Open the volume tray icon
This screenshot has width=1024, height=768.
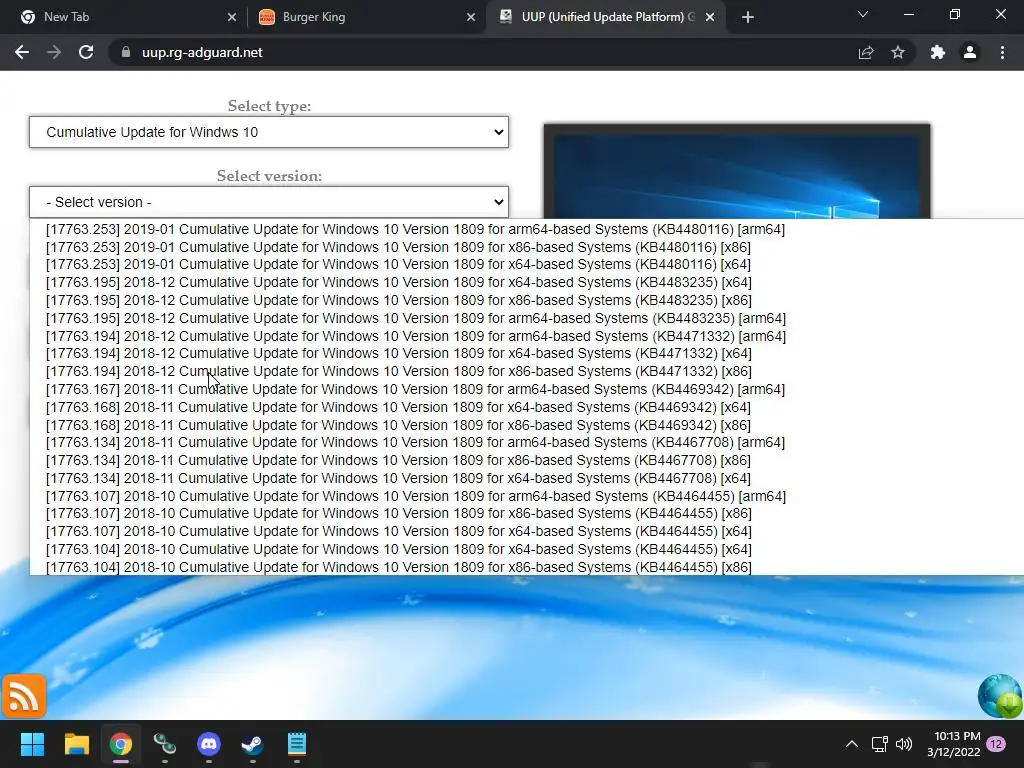coord(904,744)
